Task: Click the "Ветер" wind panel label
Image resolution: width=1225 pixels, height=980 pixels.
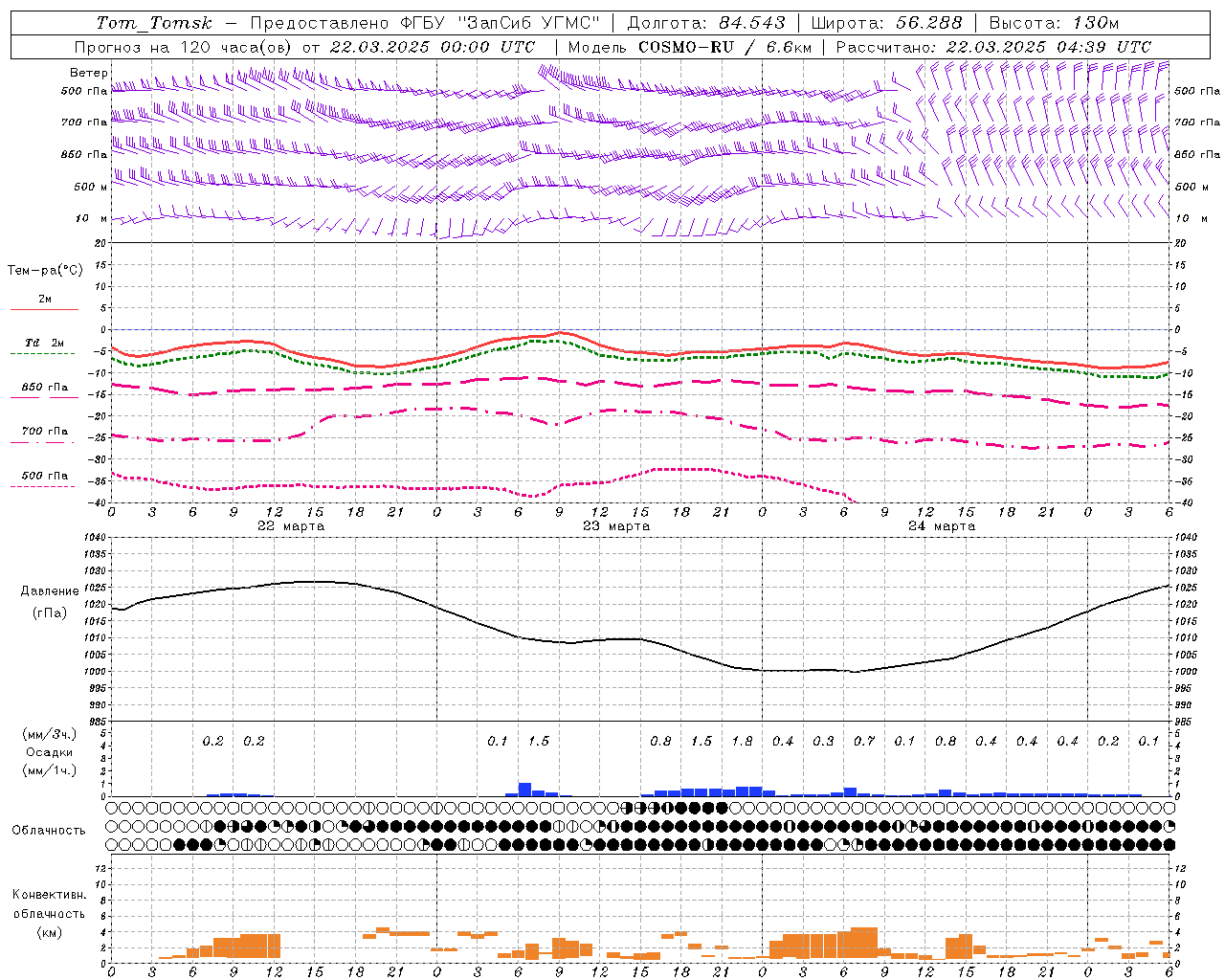Action: tap(89, 73)
